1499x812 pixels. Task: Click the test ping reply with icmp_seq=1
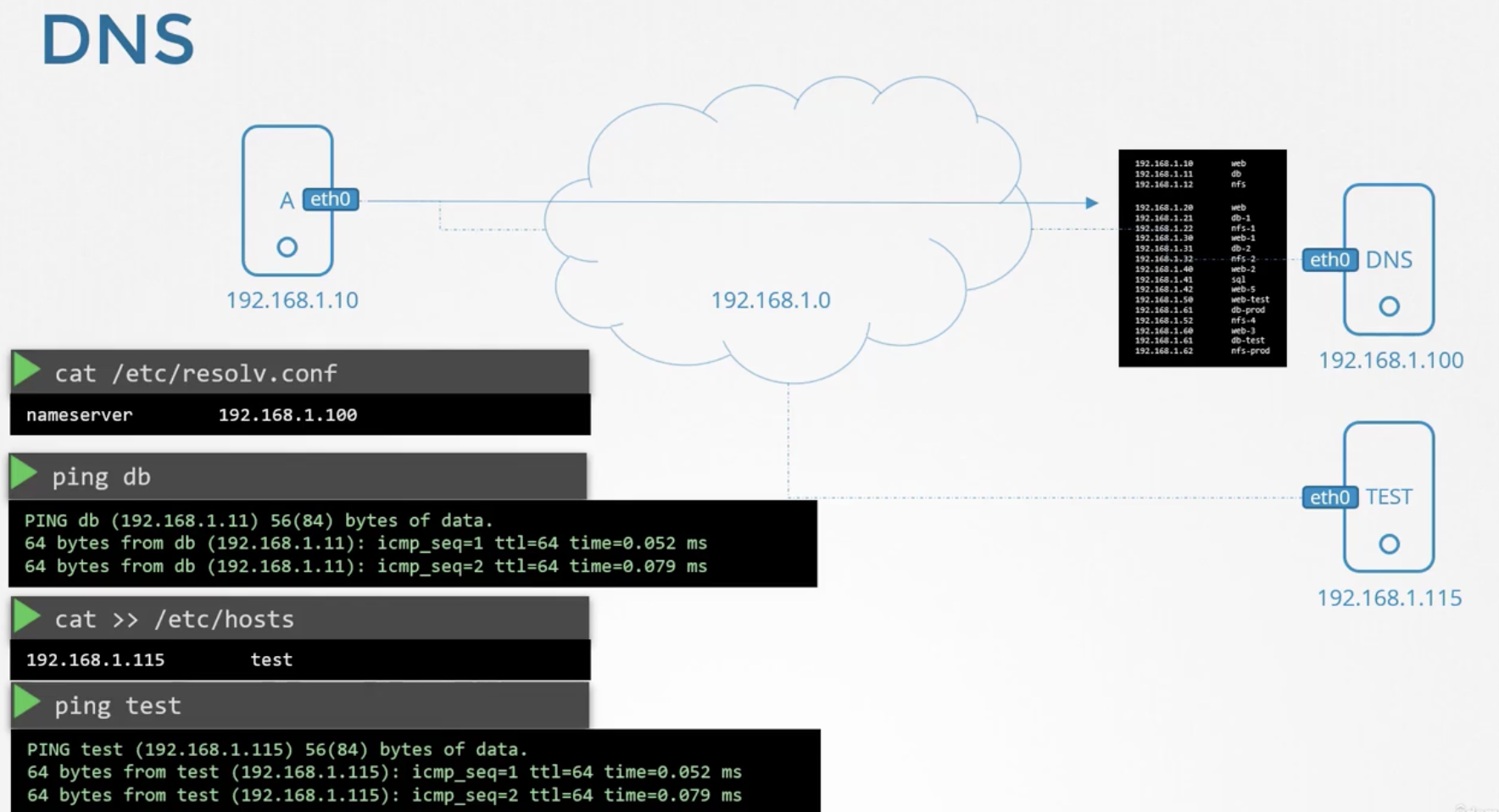[x=384, y=772]
